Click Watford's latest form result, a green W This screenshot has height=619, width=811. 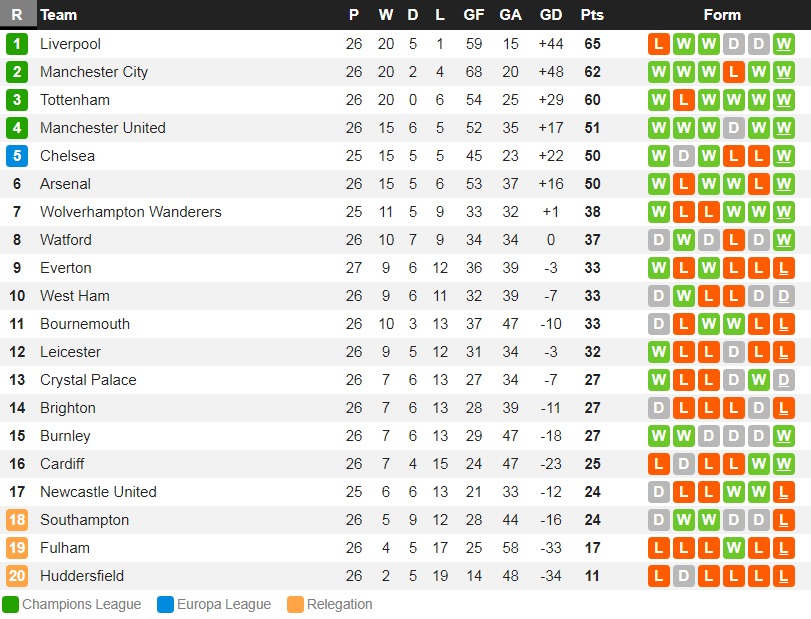(x=784, y=240)
